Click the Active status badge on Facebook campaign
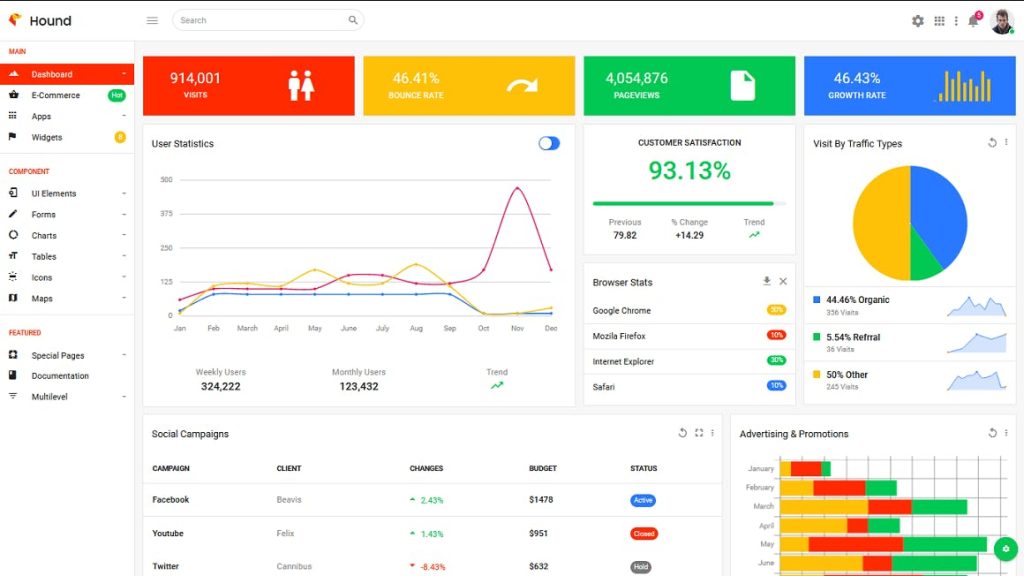The height and width of the screenshot is (576, 1024). pos(643,500)
